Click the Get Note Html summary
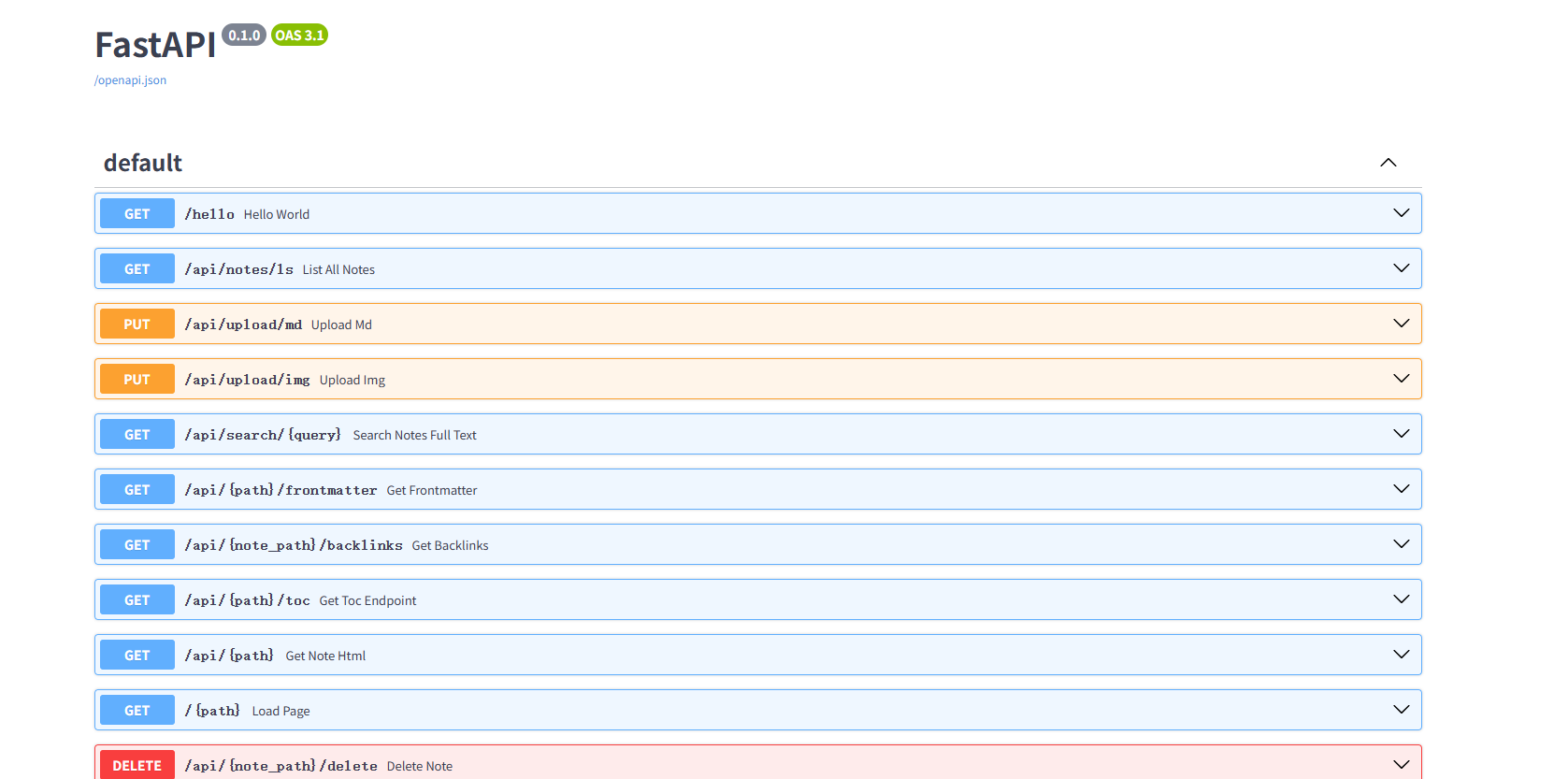Screen dimensions: 1568x779 (x=325, y=656)
